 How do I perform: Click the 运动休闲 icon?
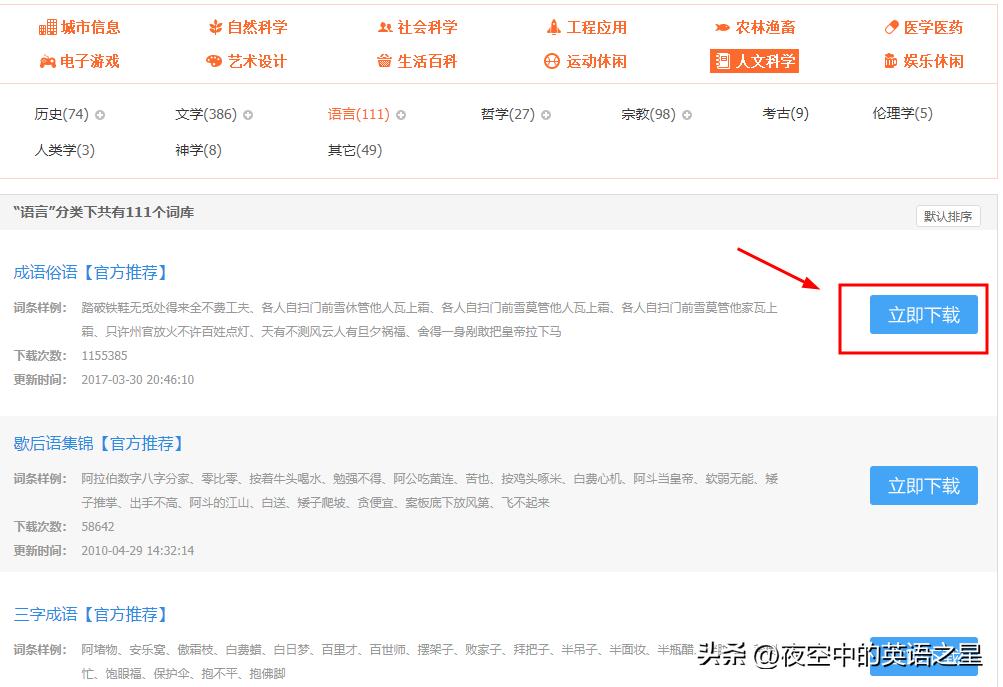point(551,61)
